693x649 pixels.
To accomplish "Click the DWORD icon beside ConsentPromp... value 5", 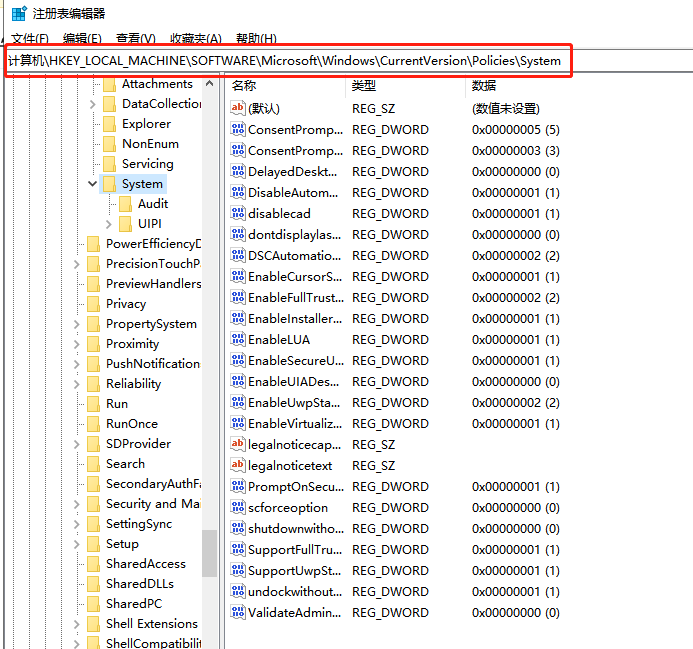I will coord(238,129).
